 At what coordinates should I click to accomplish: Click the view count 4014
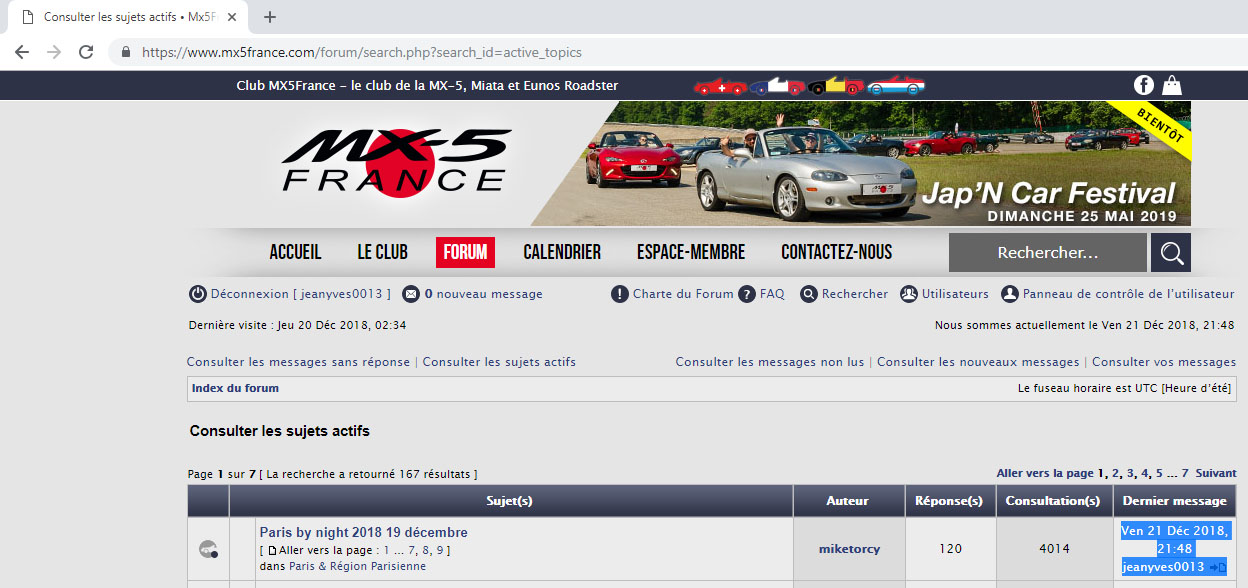point(1053,549)
